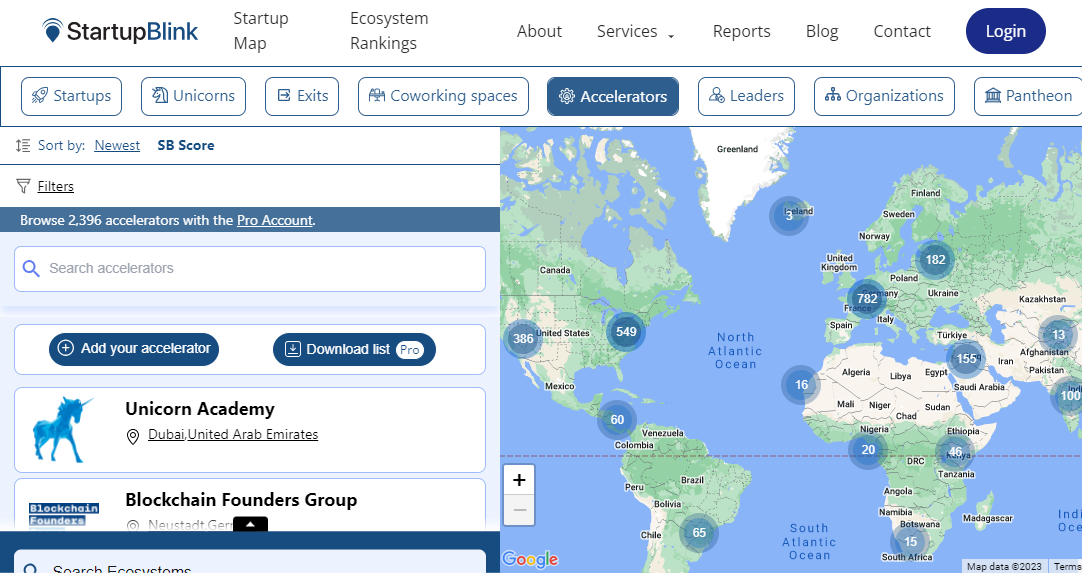Click the 65 cluster in South America
Screen dimensions: 1082x576
coord(699,532)
